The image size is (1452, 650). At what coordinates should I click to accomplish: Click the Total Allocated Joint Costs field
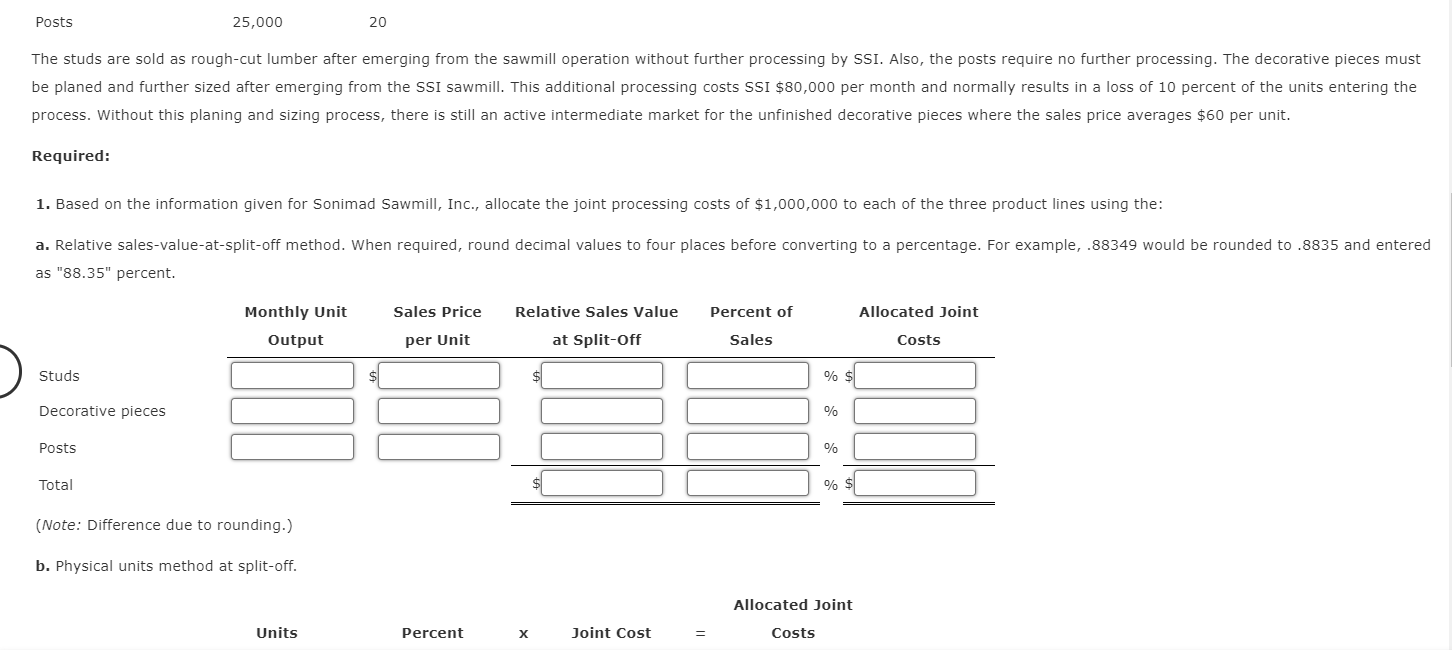click(914, 482)
